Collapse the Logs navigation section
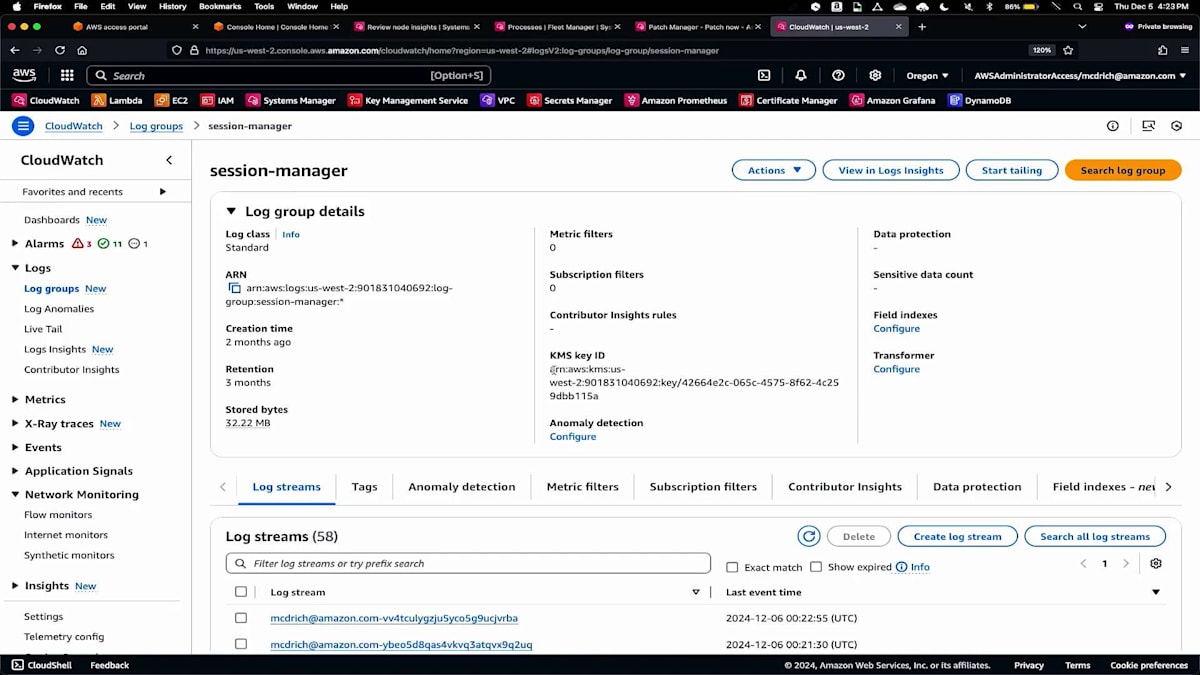The width and height of the screenshot is (1200, 675). [x=15, y=268]
